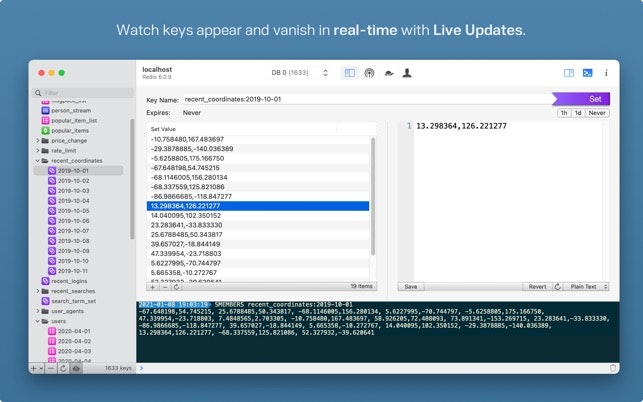The width and height of the screenshot is (643, 402).
Task: Select member 5.665358,-10.272767
Action: pos(258,273)
